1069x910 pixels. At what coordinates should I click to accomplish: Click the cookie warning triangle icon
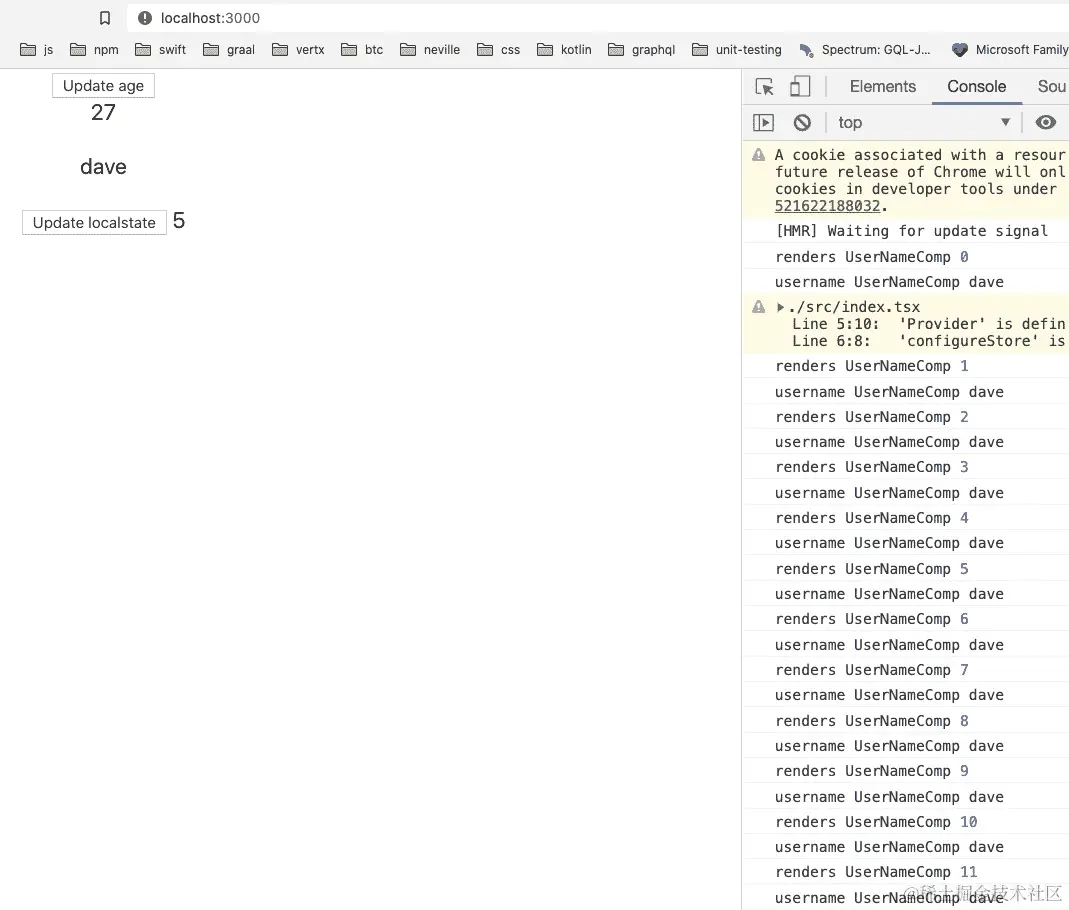point(758,155)
